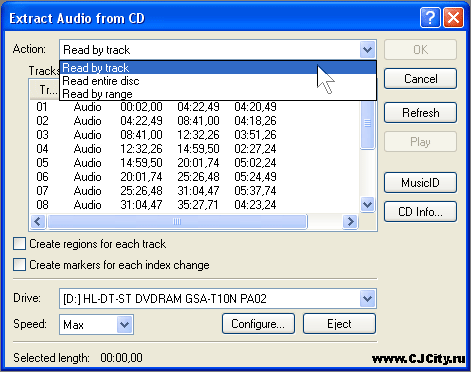The image size is (471, 372).
Task: Enable 'Create markers for each index change'
Action: tap(19, 265)
